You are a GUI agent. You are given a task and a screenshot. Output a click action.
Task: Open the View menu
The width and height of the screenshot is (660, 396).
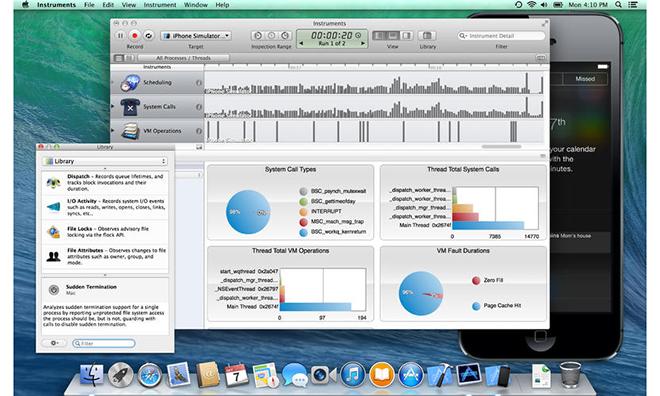coord(128,5)
